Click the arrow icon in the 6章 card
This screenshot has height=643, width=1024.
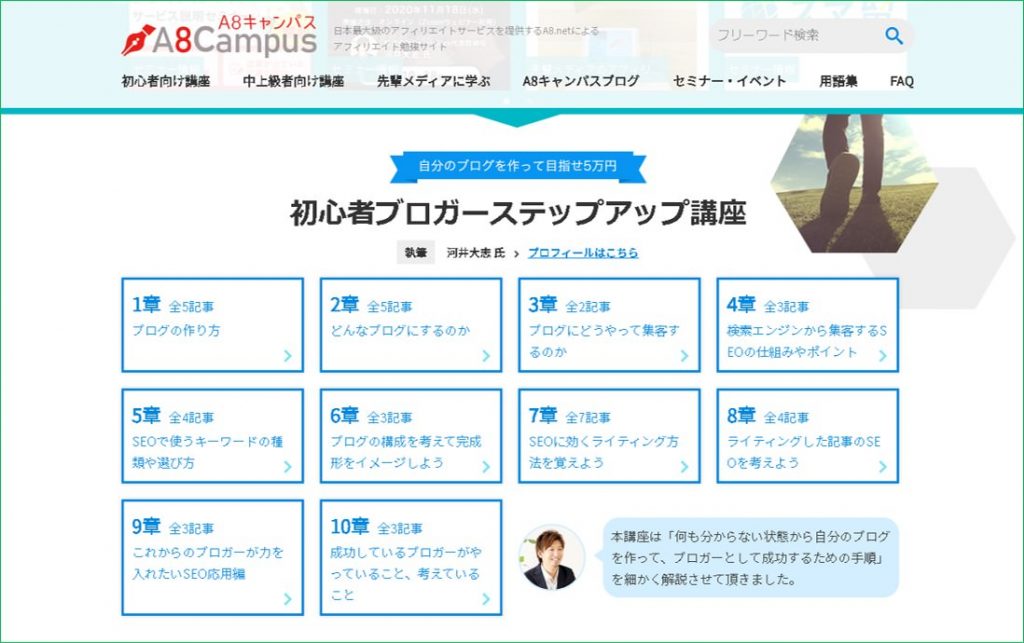click(486, 466)
